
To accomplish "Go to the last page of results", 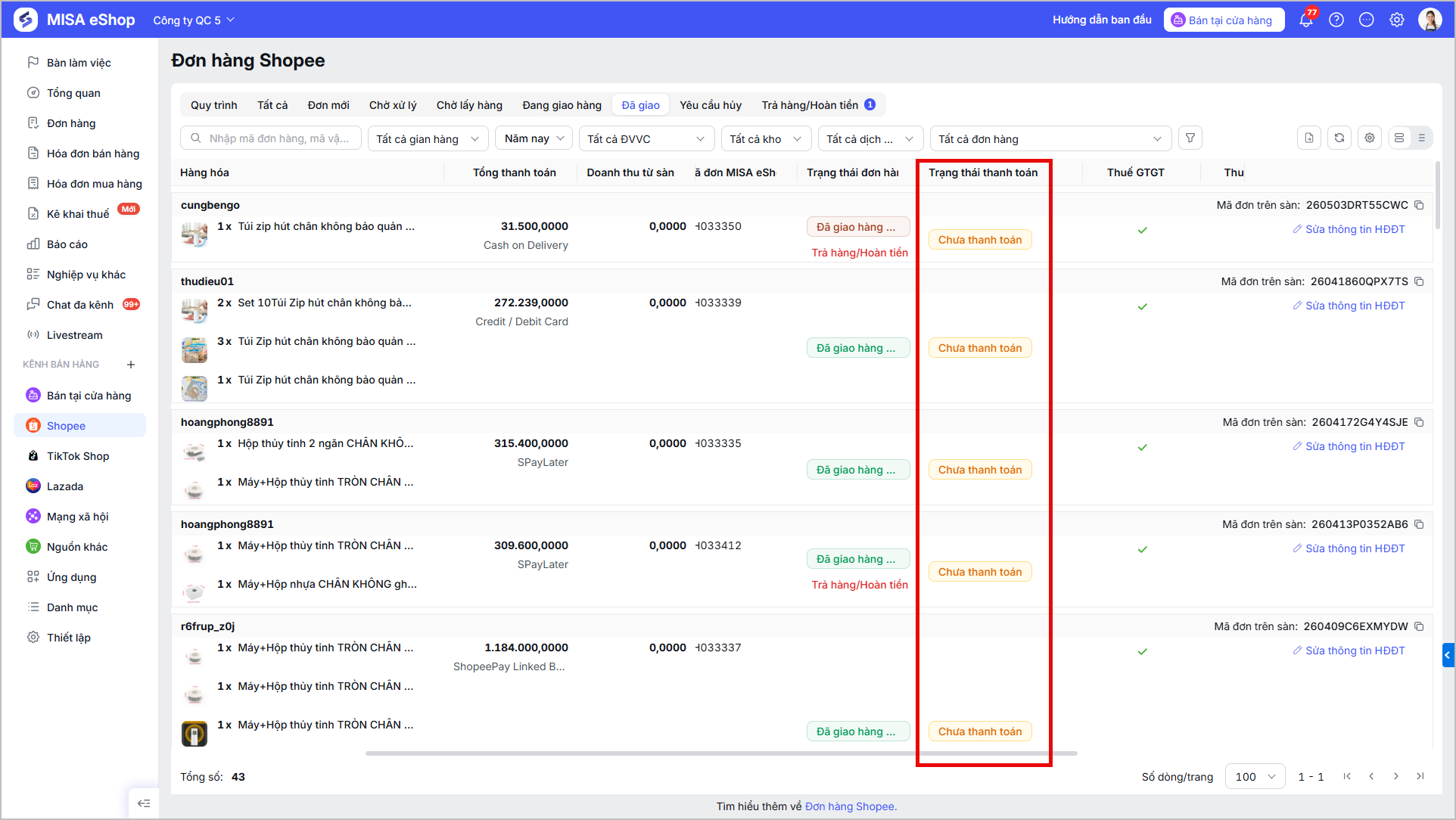I will point(1420,776).
